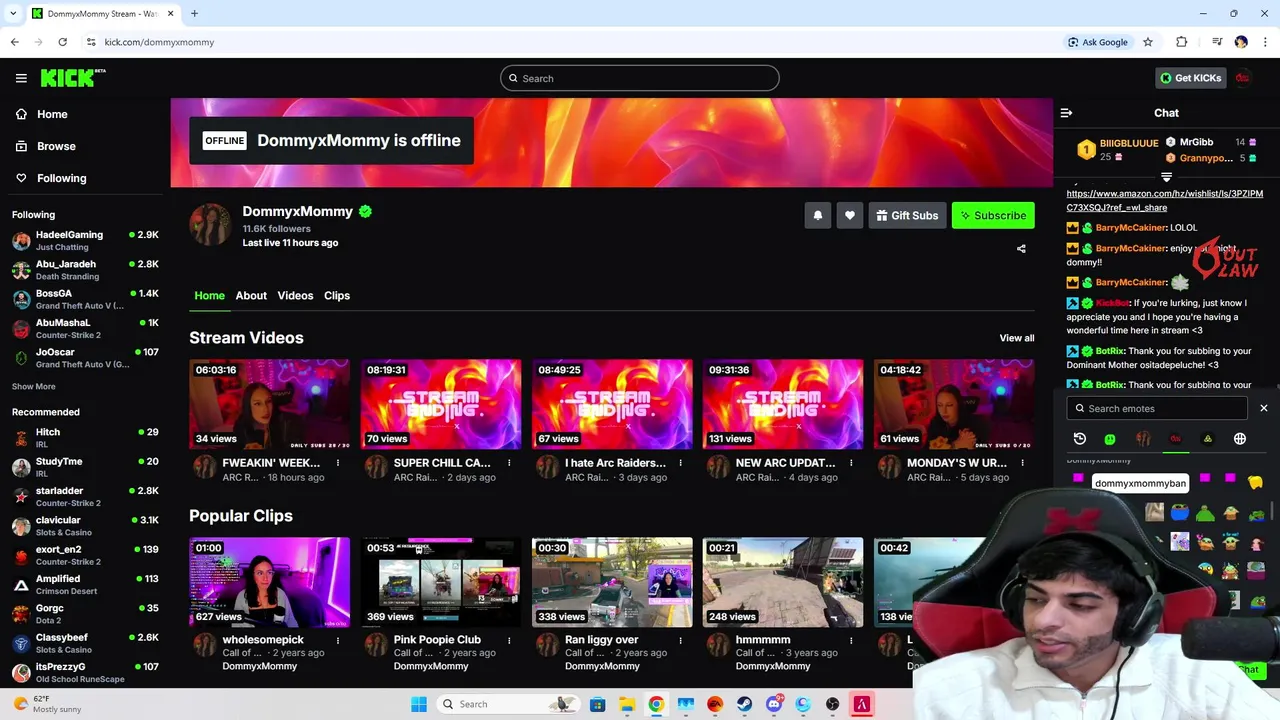Click the Get KICKs button
Image resolution: width=1280 pixels, height=720 pixels.
[x=1190, y=78]
